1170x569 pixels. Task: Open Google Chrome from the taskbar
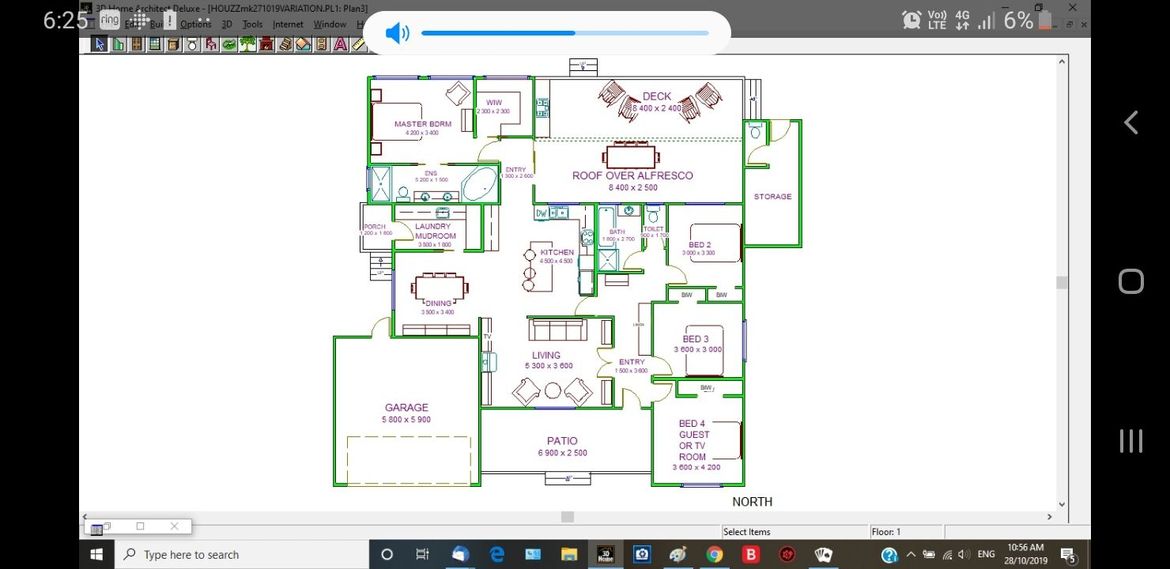pyautogui.click(x=714, y=554)
